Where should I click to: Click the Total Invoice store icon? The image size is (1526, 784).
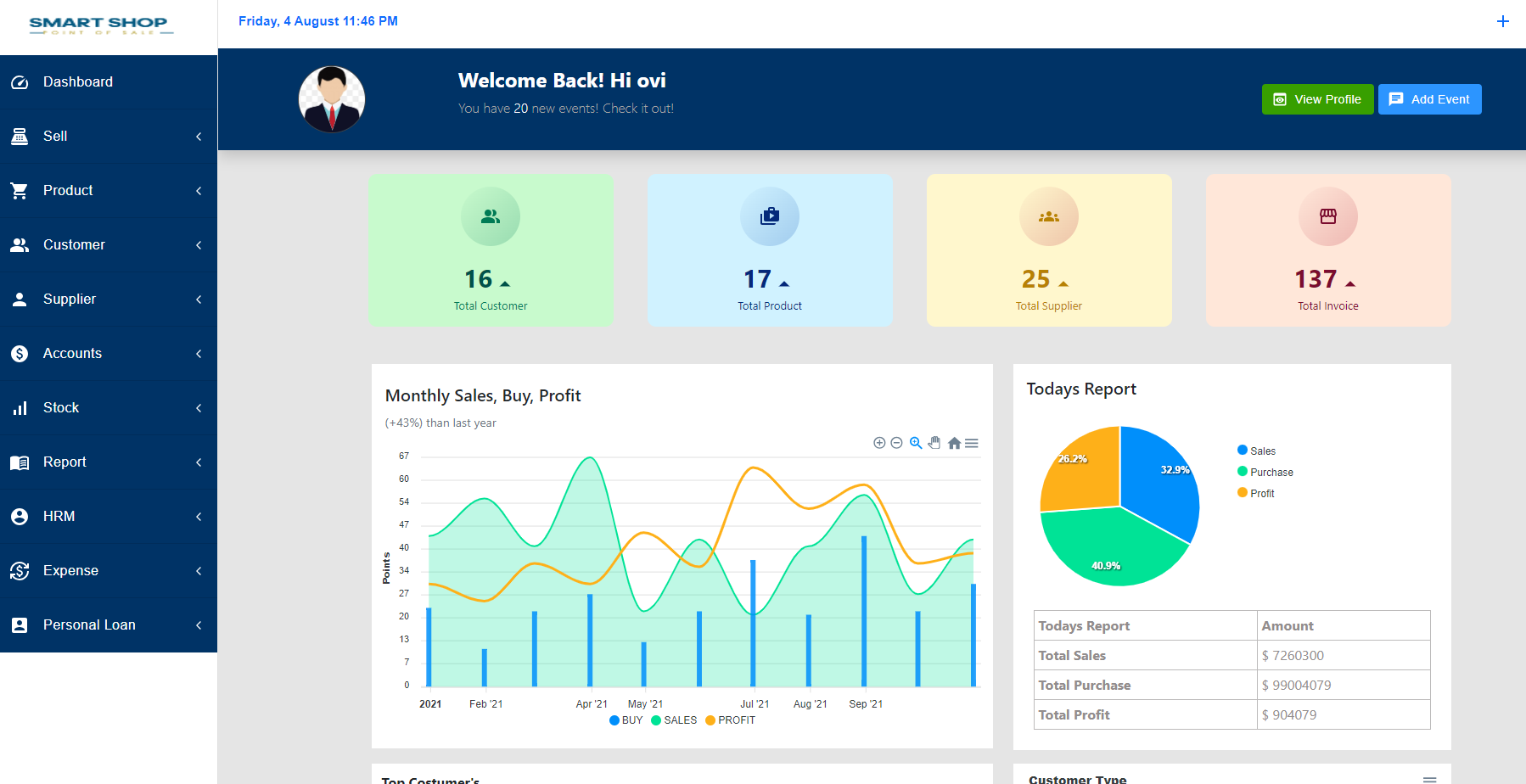(1327, 216)
